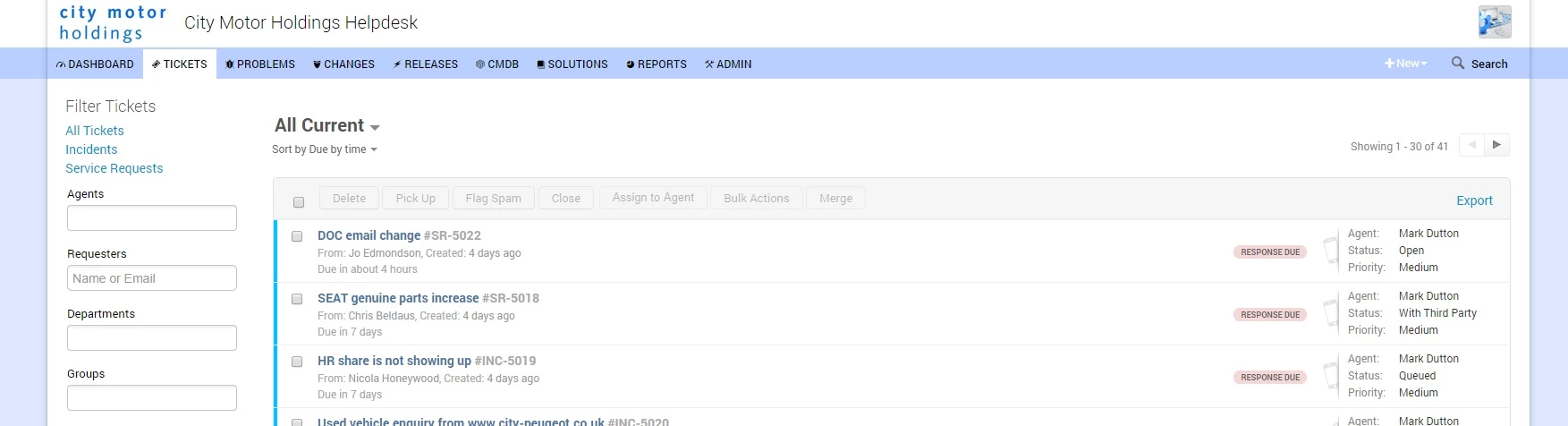Click the Delete button
The image size is (1568, 426).
(x=349, y=198)
